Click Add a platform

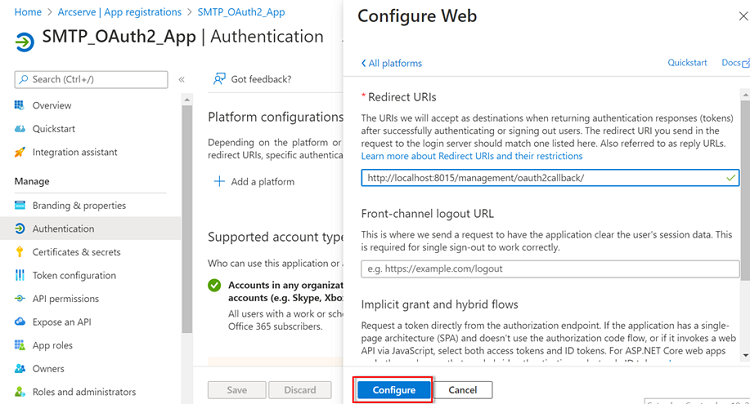coord(254,182)
